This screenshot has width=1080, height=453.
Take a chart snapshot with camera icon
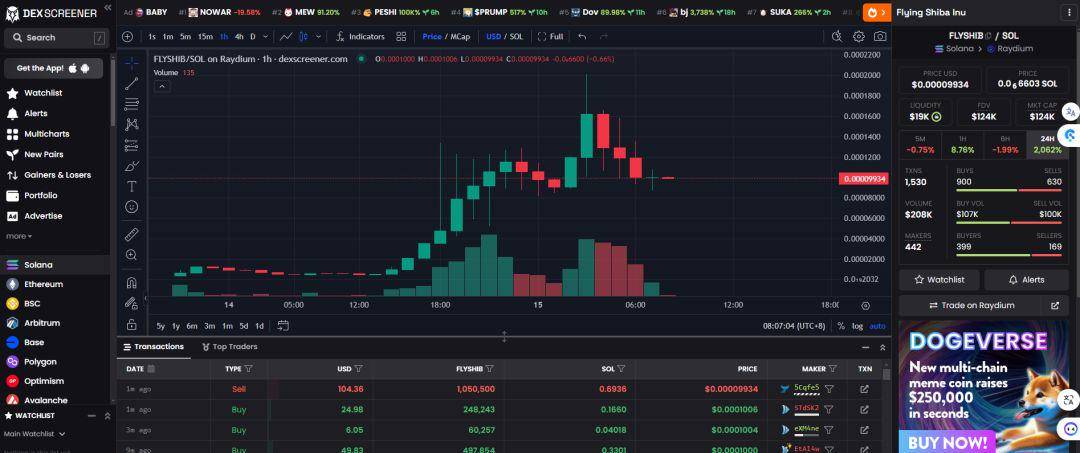tap(880, 36)
